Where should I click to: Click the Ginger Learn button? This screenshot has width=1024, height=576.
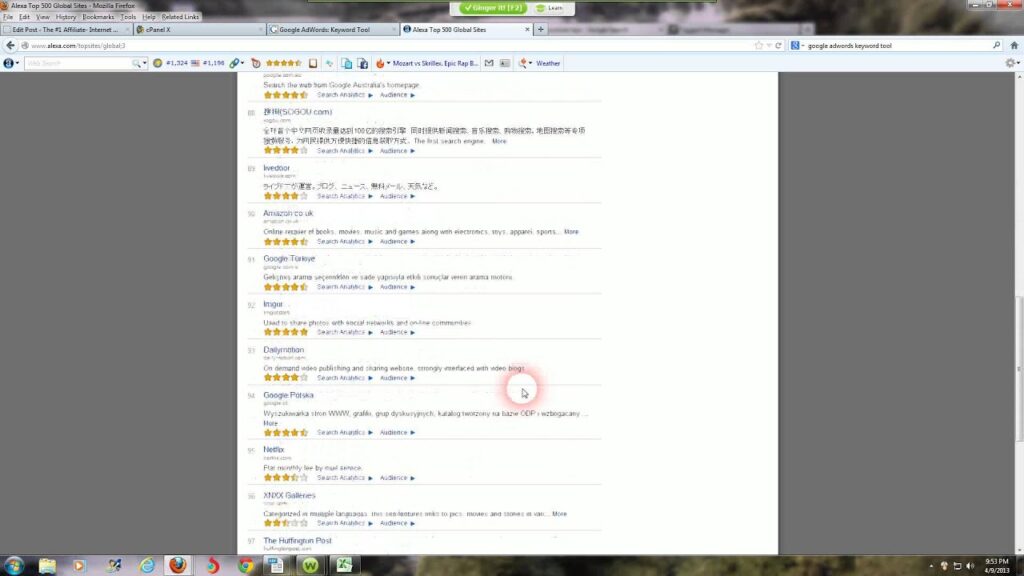coord(550,8)
